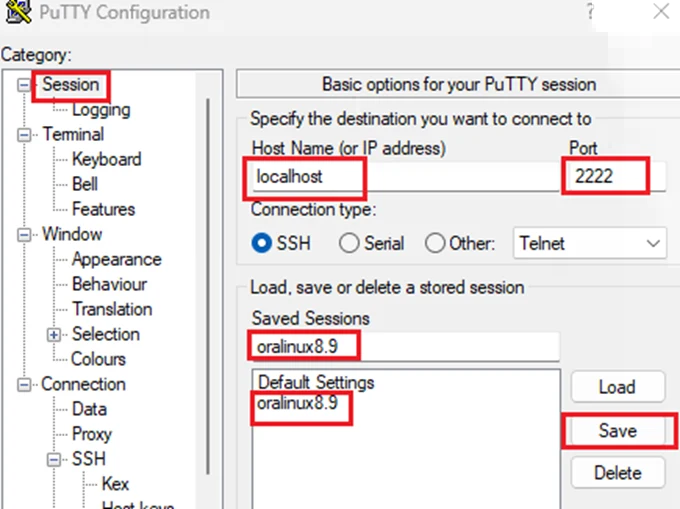Click the PuTTY icon in title bar
Viewport: 680px width, 509px height.
point(18,12)
